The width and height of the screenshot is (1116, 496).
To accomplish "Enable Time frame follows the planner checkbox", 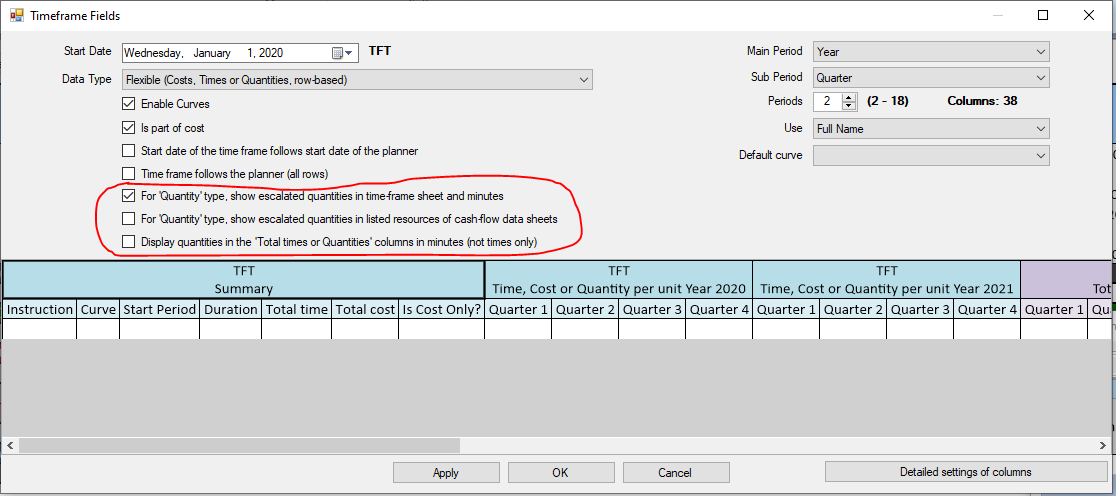I will (x=128, y=174).
